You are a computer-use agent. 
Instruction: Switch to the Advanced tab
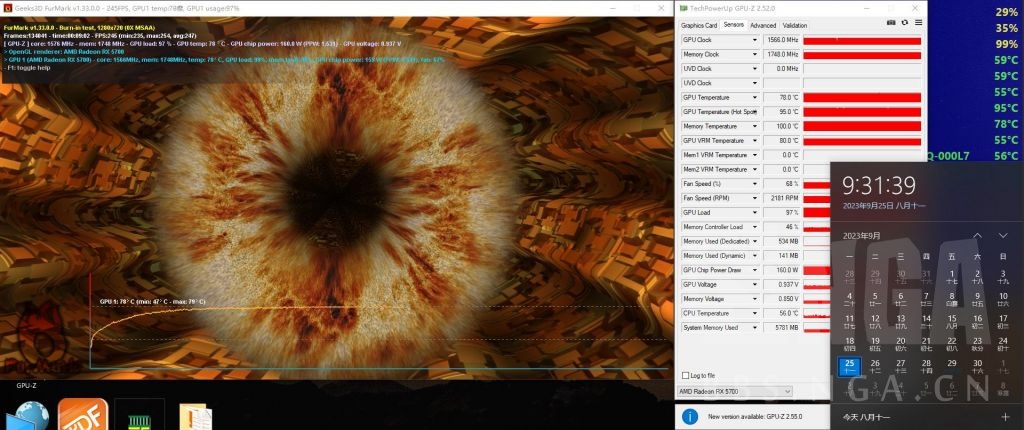pos(762,25)
